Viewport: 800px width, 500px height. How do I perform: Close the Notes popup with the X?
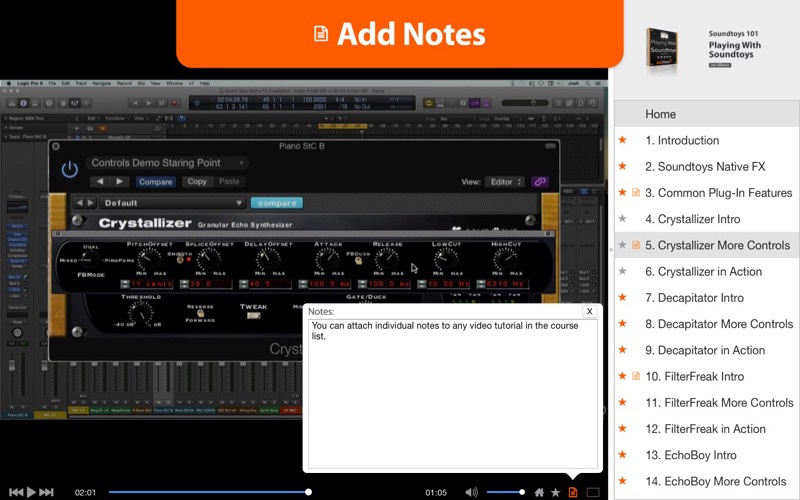coord(589,311)
